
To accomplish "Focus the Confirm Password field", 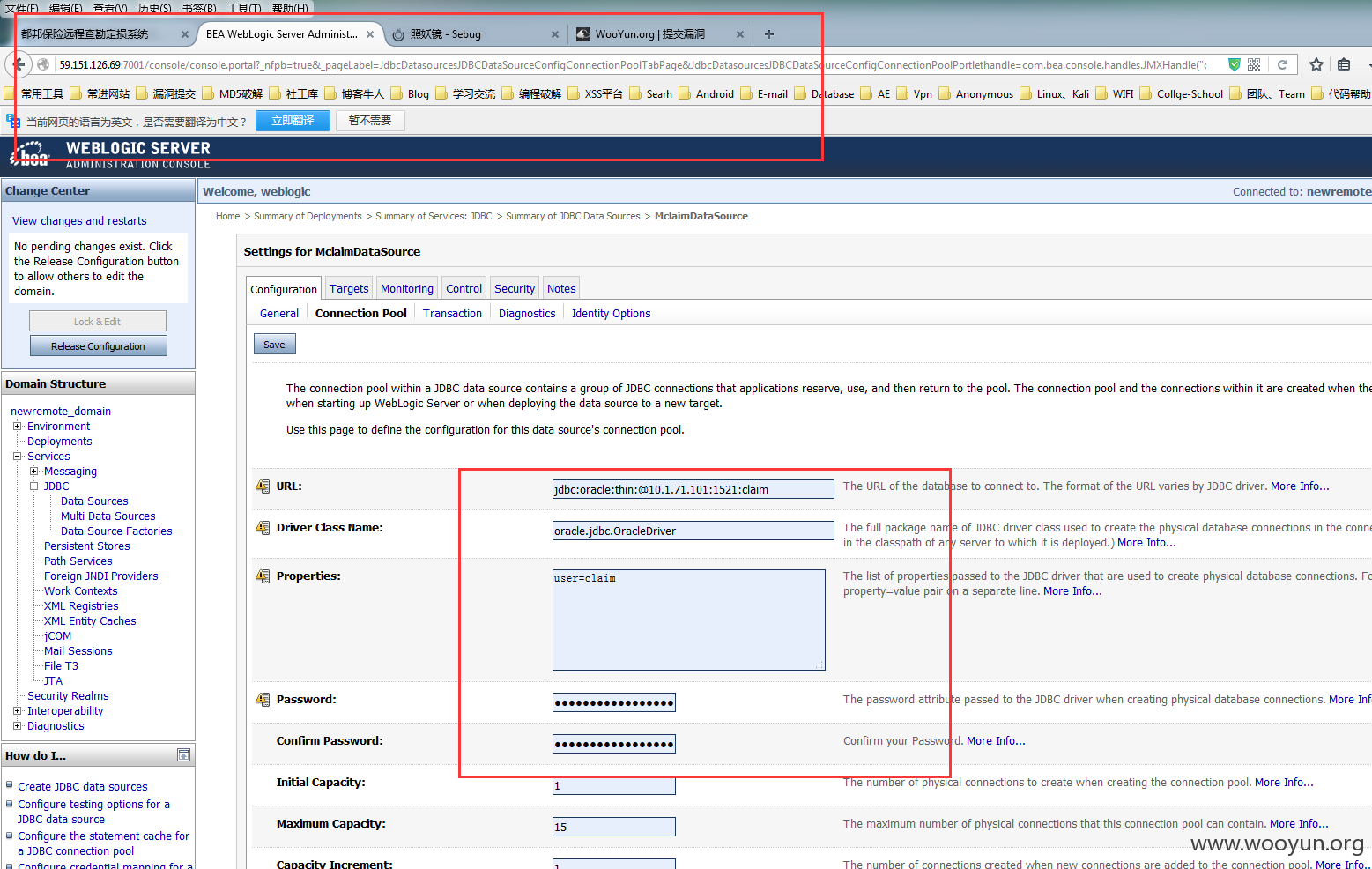I will pos(614,744).
